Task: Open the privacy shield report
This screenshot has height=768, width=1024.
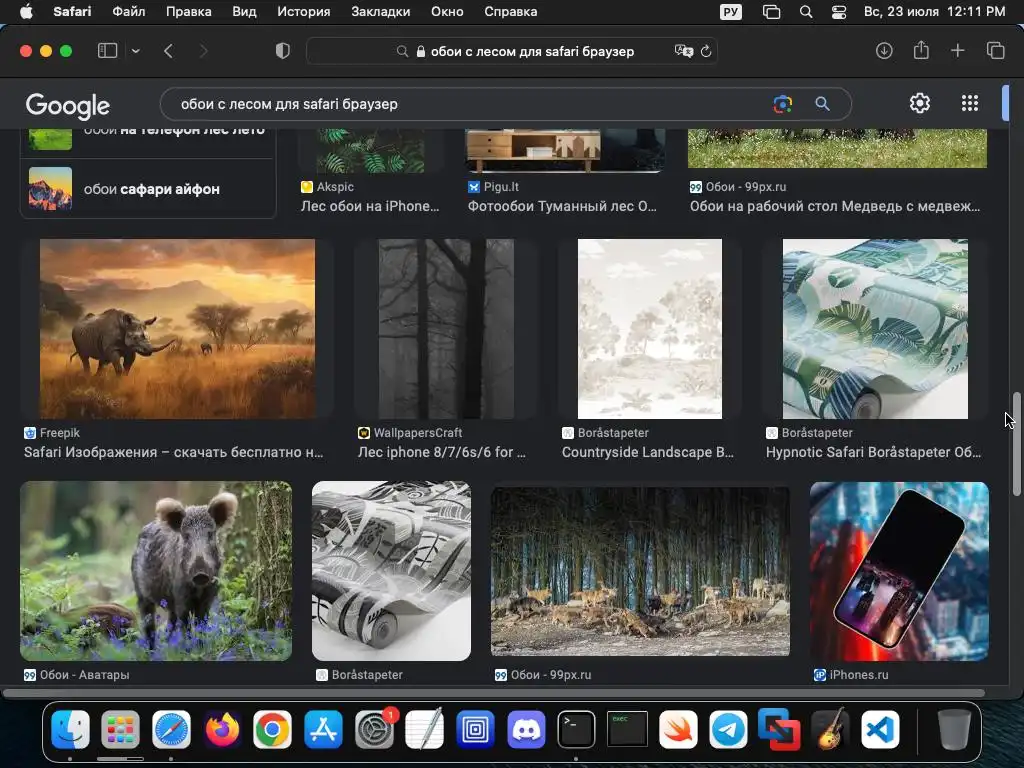Action: pyautogui.click(x=282, y=51)
